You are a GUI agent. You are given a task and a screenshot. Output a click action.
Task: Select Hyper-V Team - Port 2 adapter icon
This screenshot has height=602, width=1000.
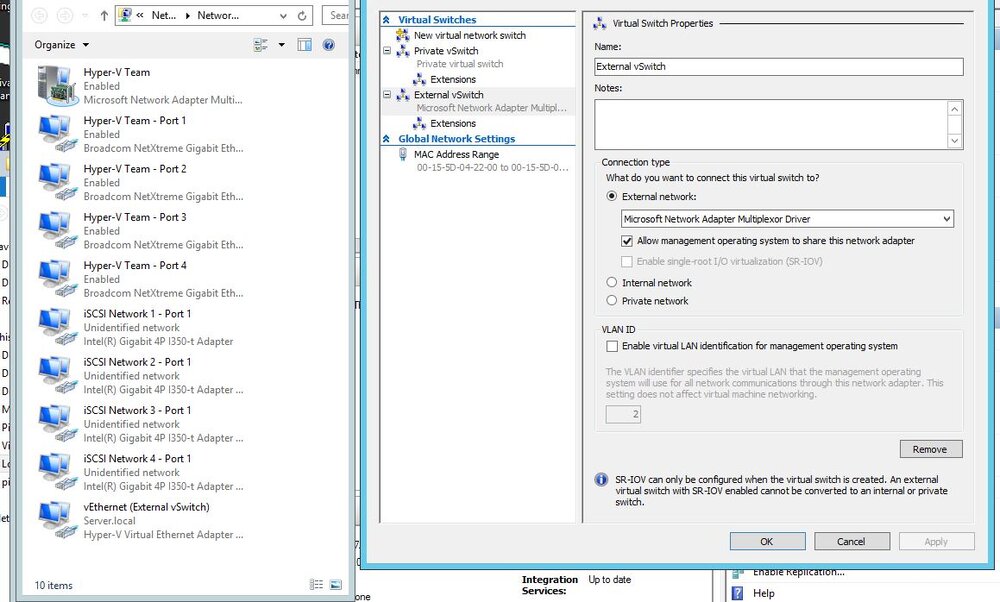[57, 182]
